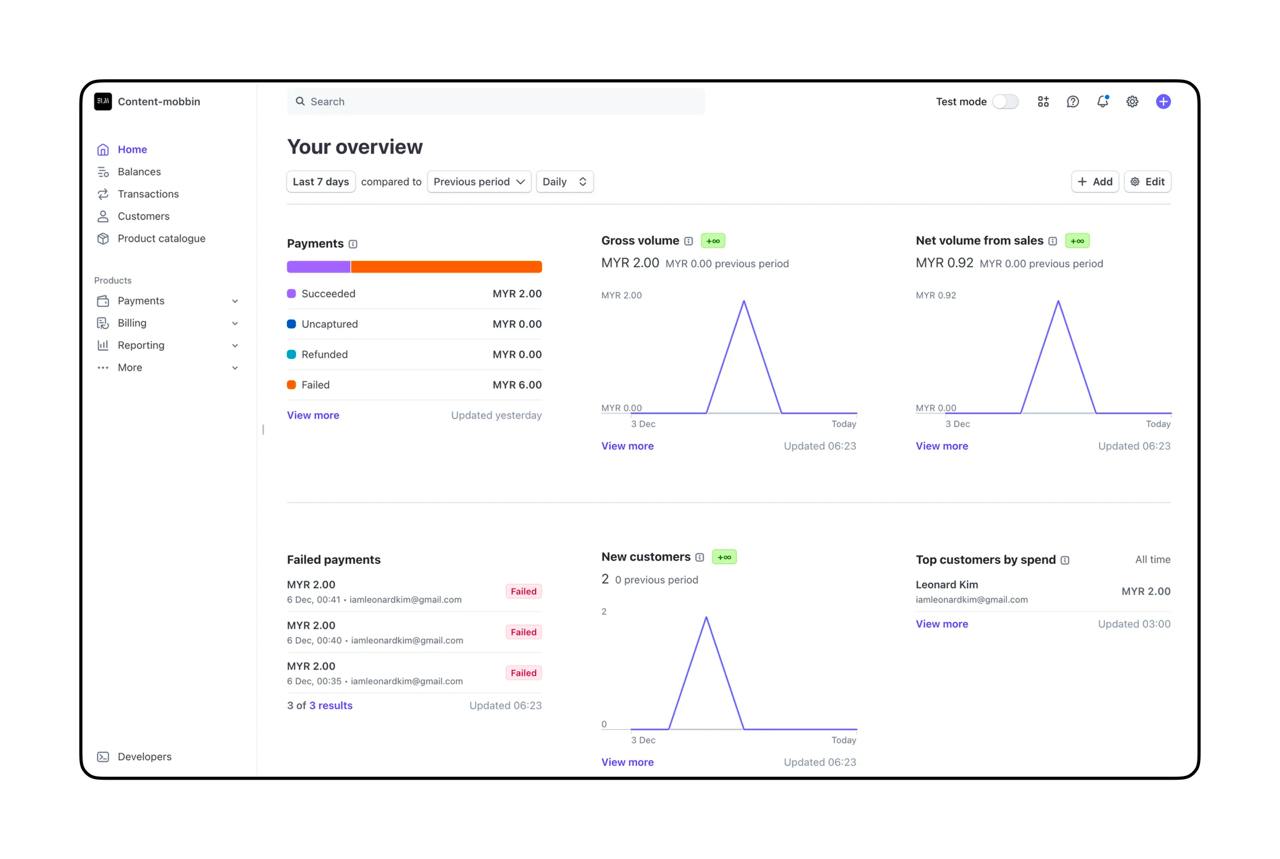The image size is (1280, 859).
Task: Open Product catalogue in the sidebar
Action: [x=161, y=238]
